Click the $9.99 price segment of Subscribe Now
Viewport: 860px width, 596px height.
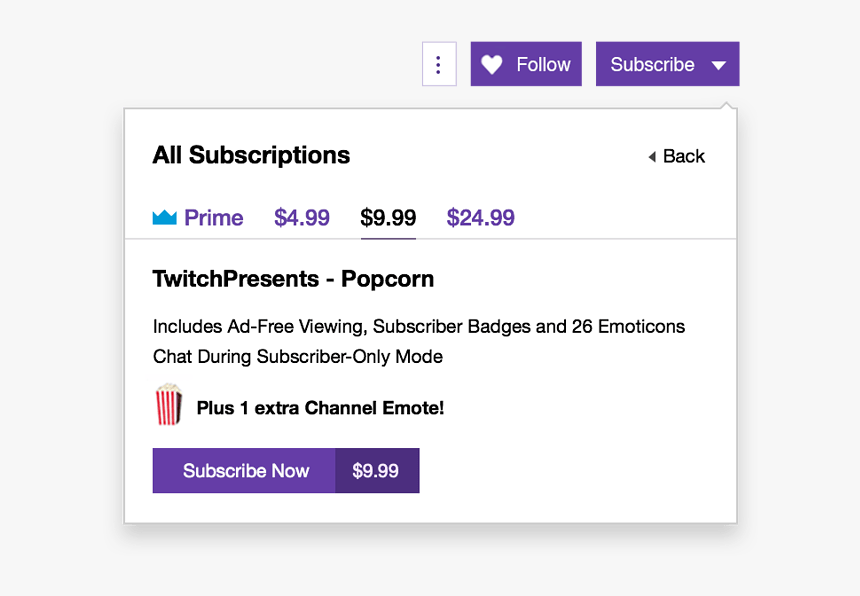pyautogui.click(x=377, y=470)
